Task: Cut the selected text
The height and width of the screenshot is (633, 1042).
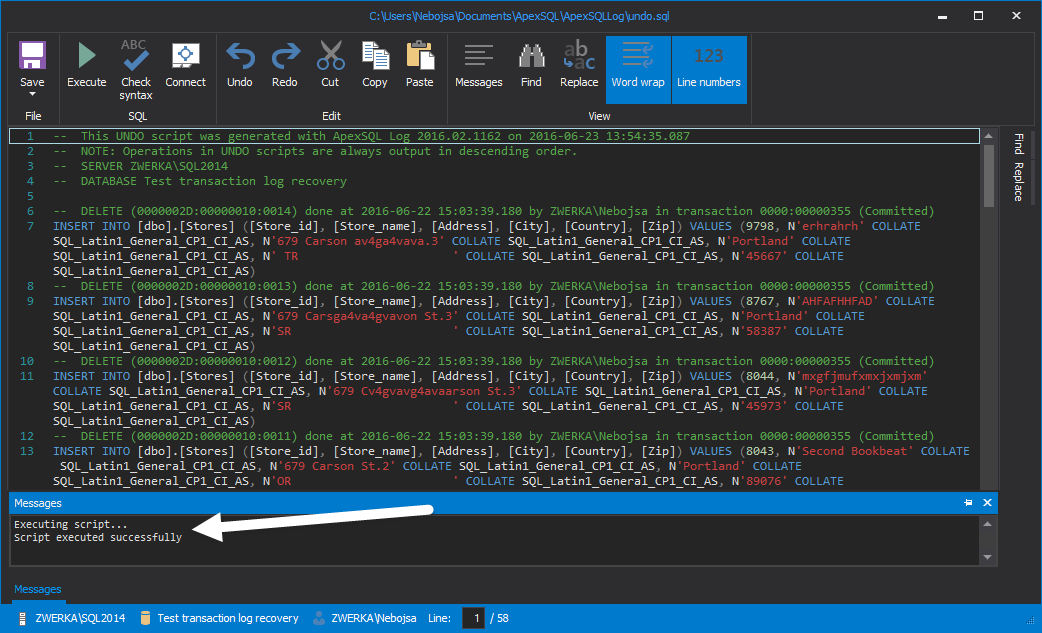Action: [330, 64]
